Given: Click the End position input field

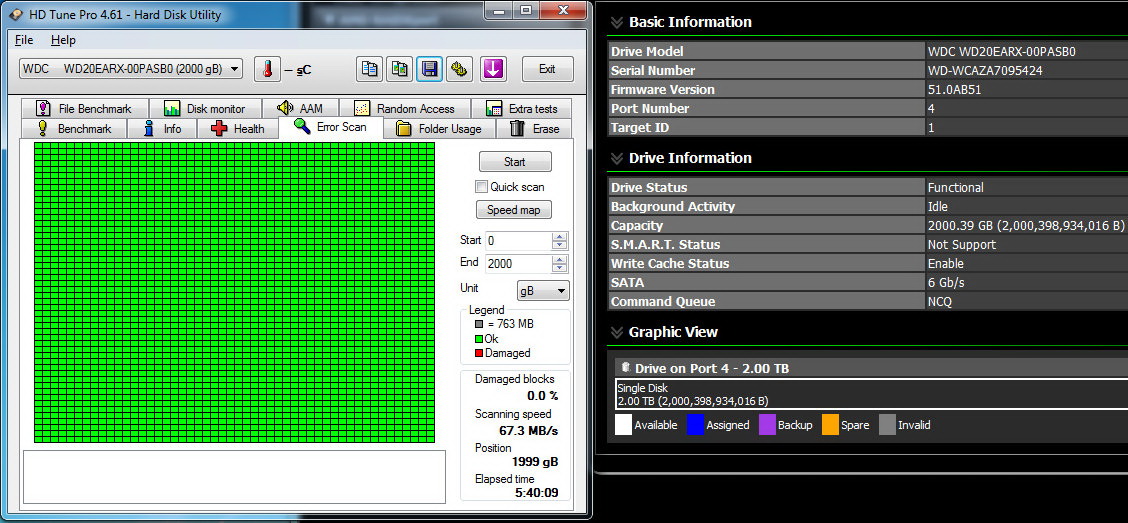Looking at the screenshot, I should point(519,264).
